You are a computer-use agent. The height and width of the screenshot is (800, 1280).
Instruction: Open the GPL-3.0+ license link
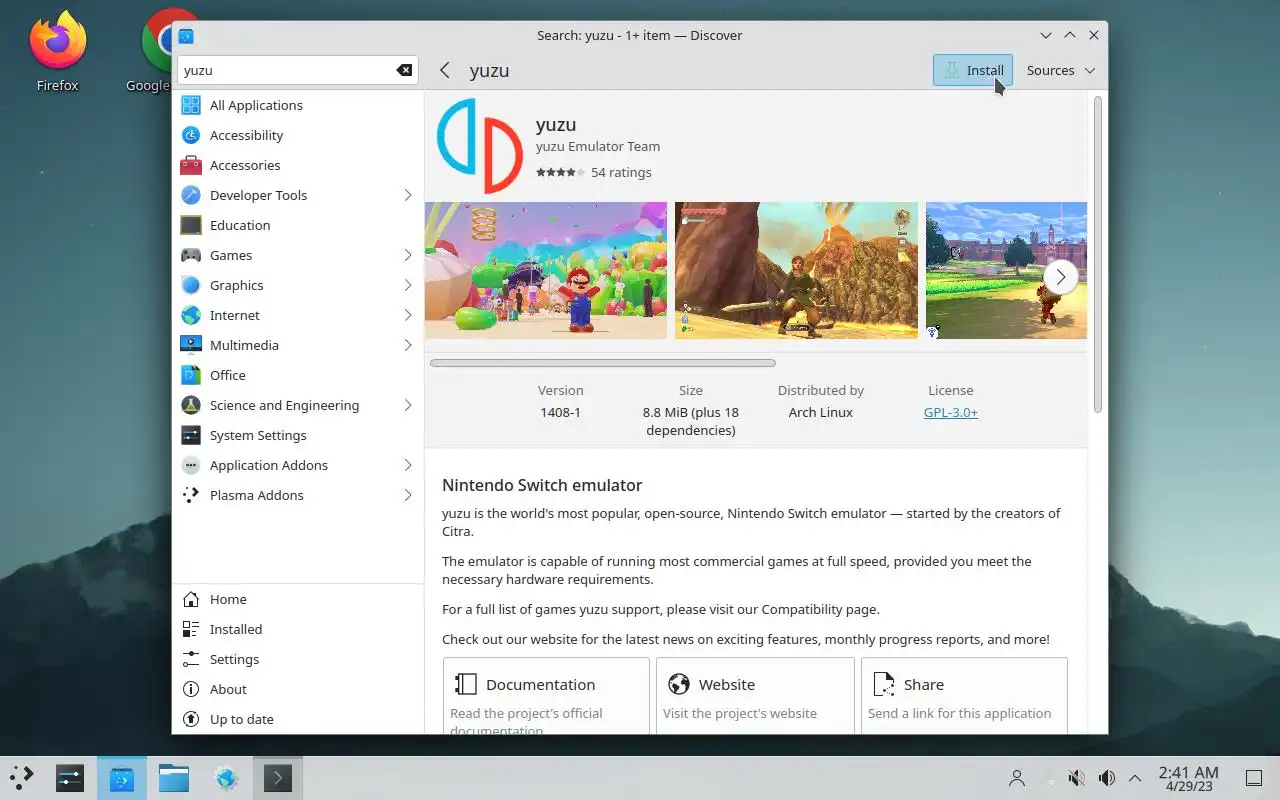coord(951,412)
